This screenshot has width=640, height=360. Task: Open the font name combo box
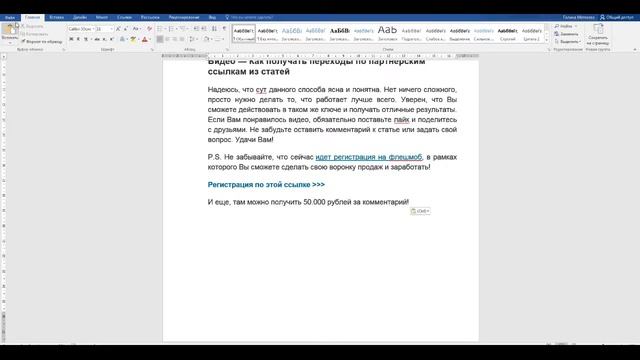pos(81,29)
